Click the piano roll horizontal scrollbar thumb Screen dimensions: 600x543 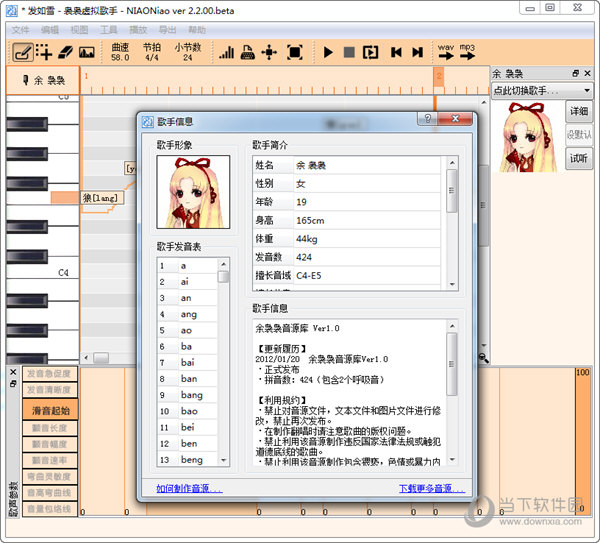pos(101,358)
